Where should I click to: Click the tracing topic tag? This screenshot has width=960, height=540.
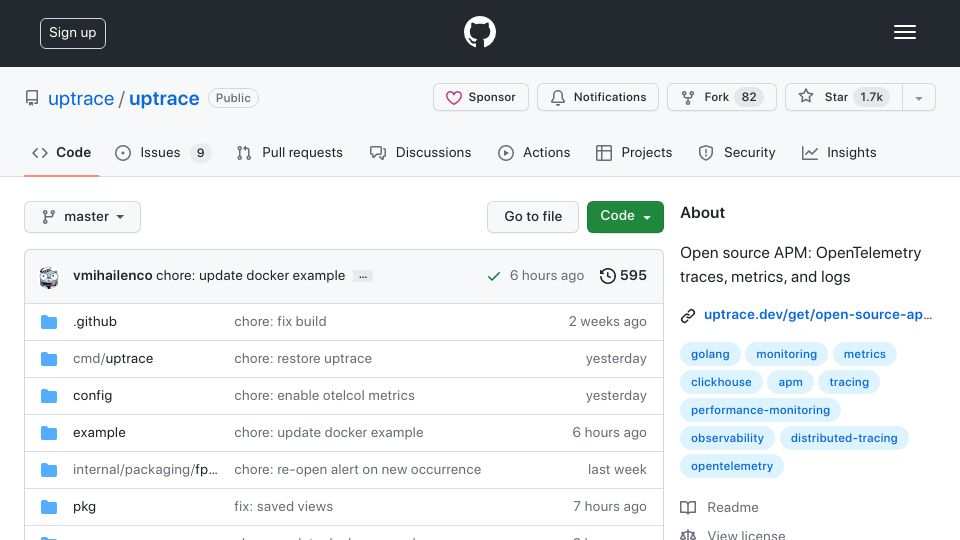[849, 382]
